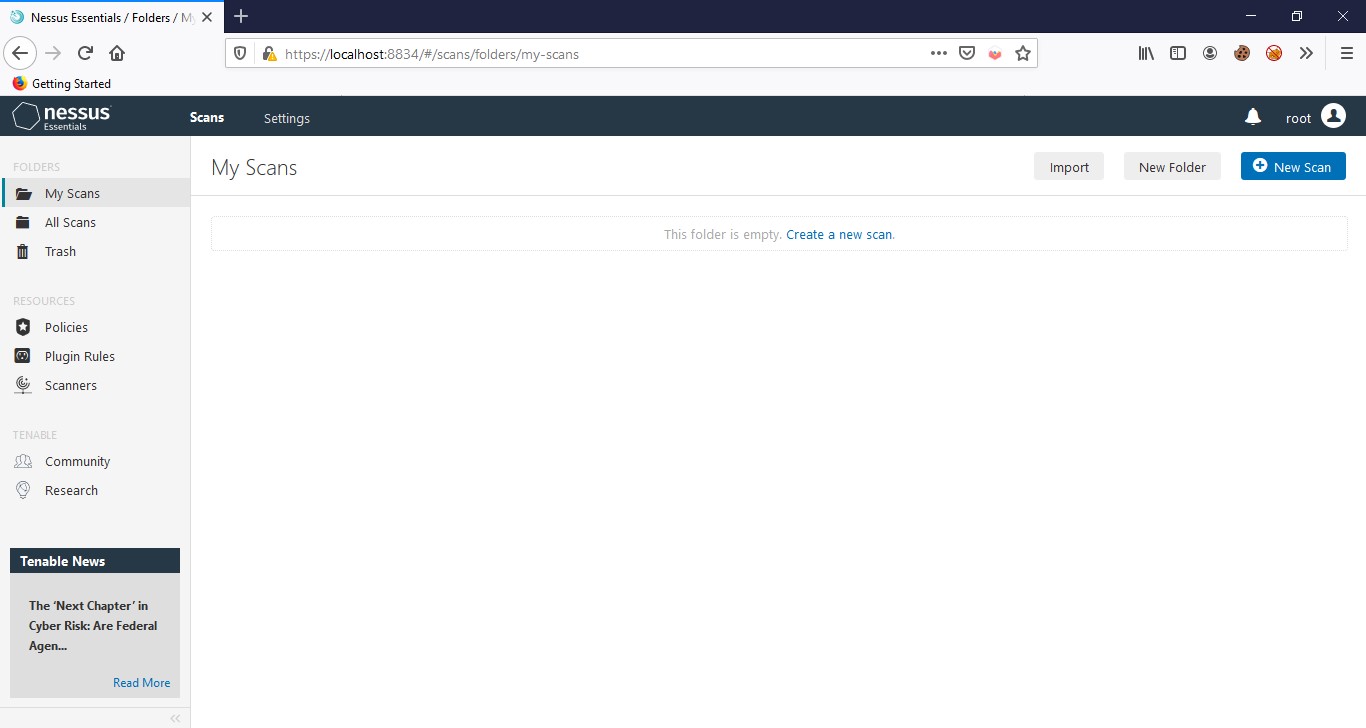Open the Settings top menu

point(287,118)
